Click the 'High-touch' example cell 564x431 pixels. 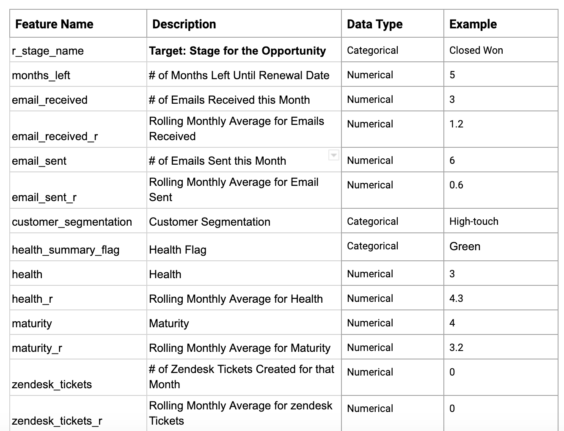point(501,221)
